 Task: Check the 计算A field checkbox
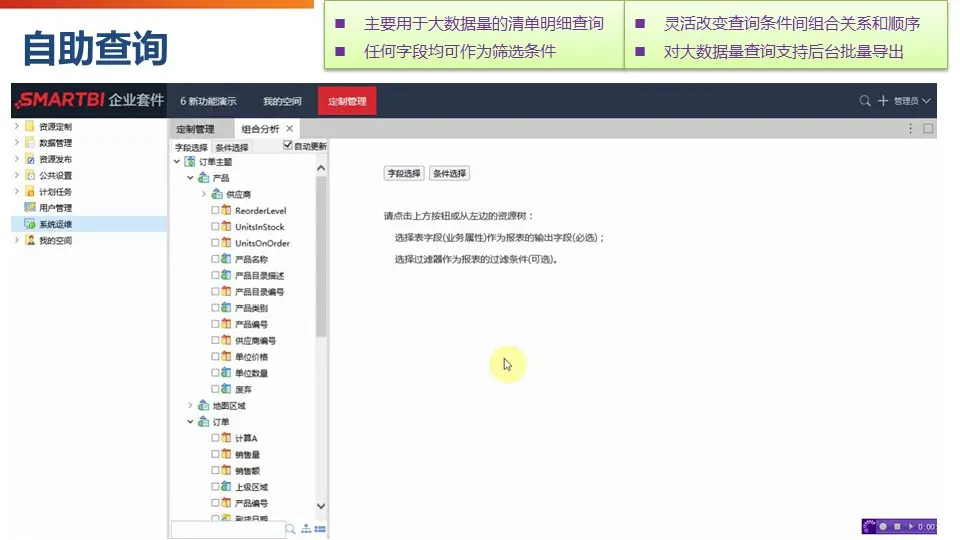tap(215, 438)
